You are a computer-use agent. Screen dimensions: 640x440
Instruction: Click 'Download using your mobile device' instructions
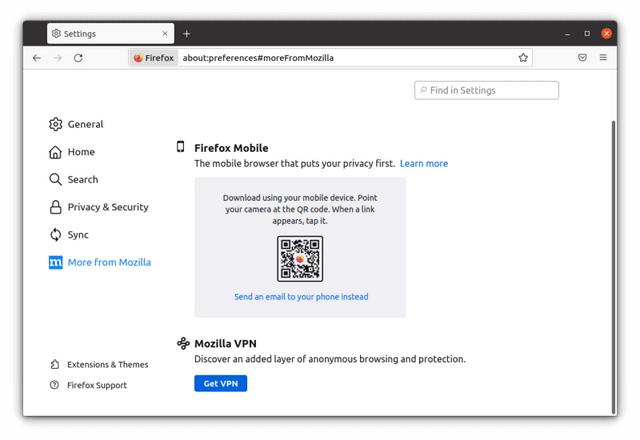tap(300, 209)
